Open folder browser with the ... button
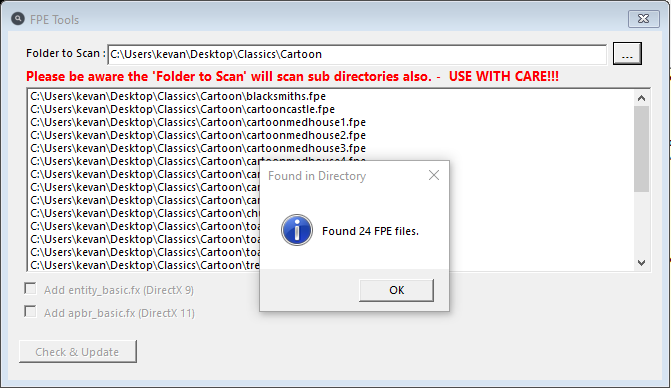This screenshot has width=671, height=388. tap(627, 53)
